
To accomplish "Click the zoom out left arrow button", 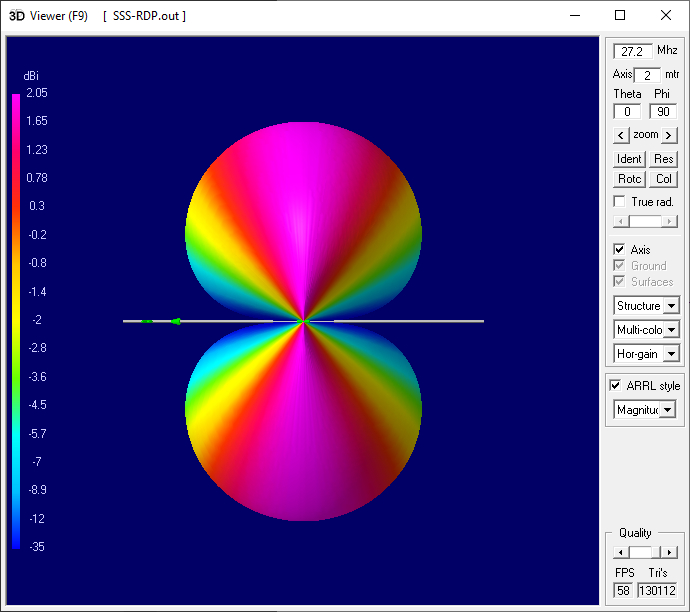I will coord(621,135).
